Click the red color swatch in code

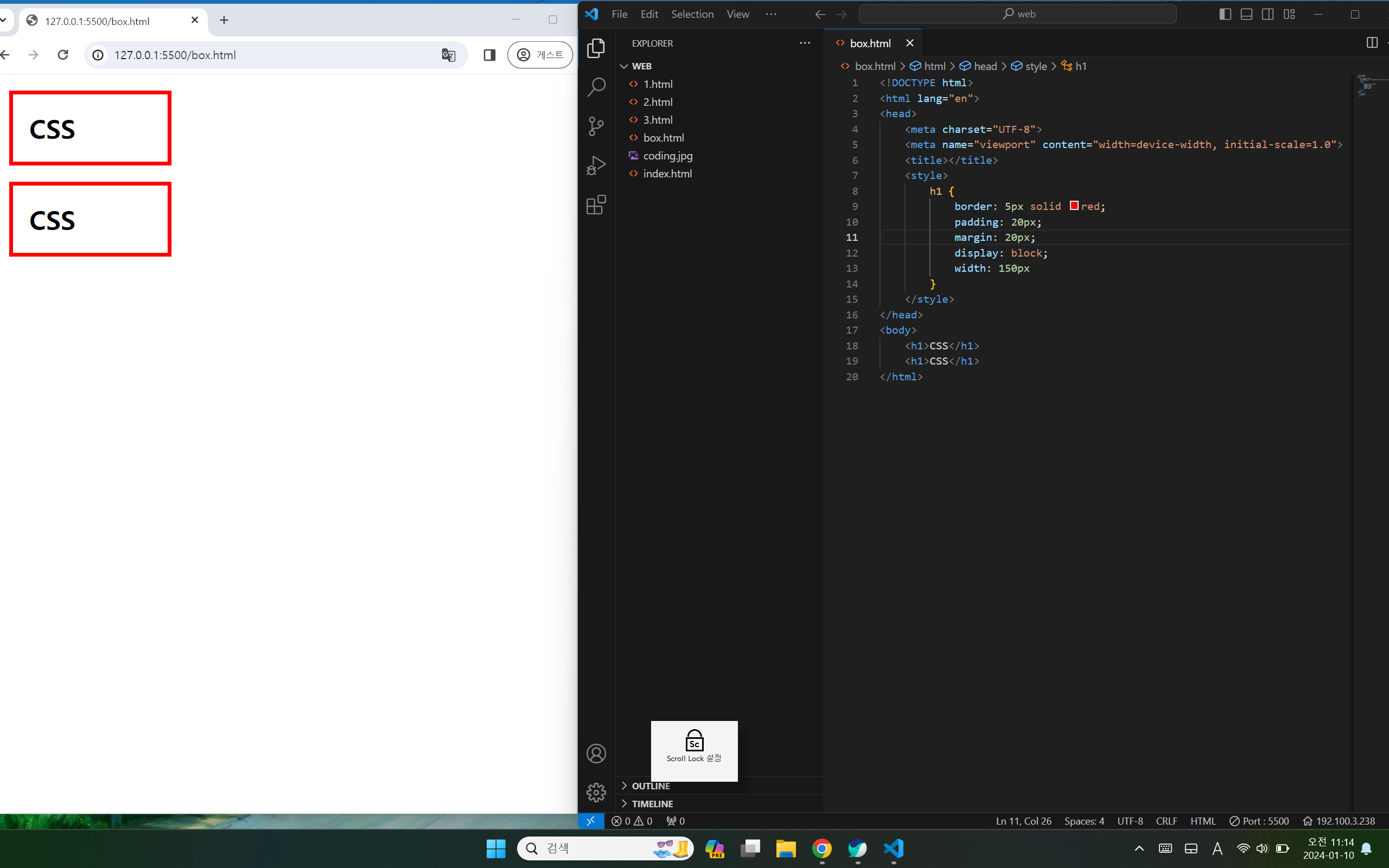coord(1074,206)
